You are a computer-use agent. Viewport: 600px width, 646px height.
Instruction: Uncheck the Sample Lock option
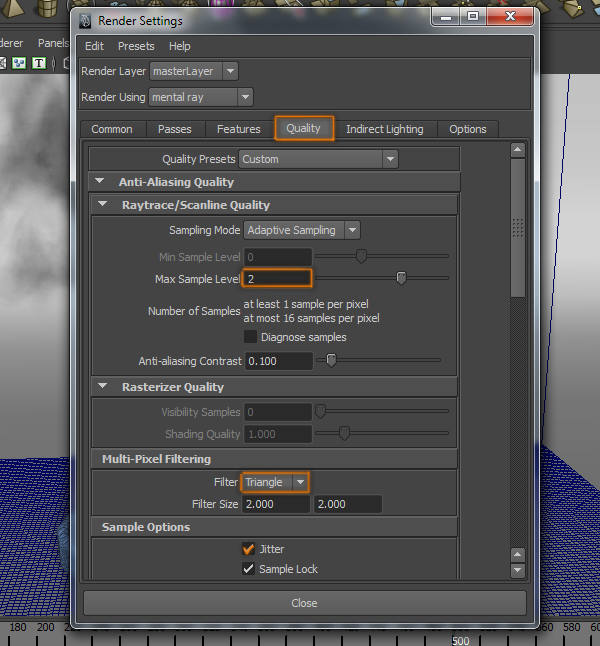249,569
